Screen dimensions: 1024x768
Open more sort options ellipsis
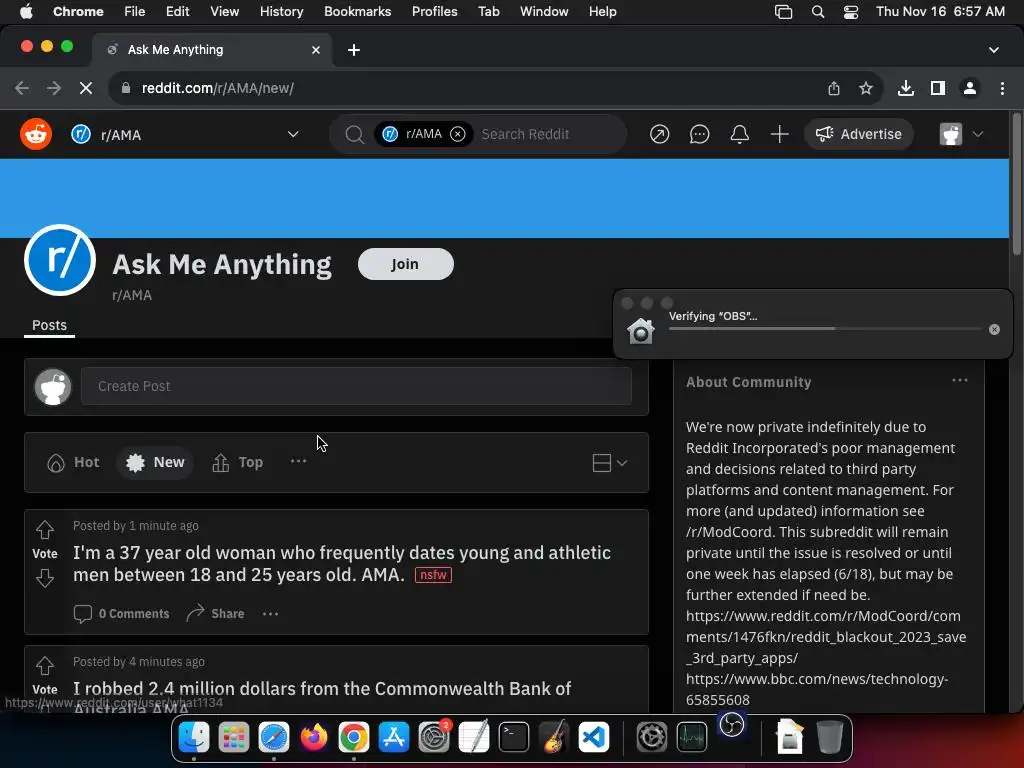click(x=298, y=461)
